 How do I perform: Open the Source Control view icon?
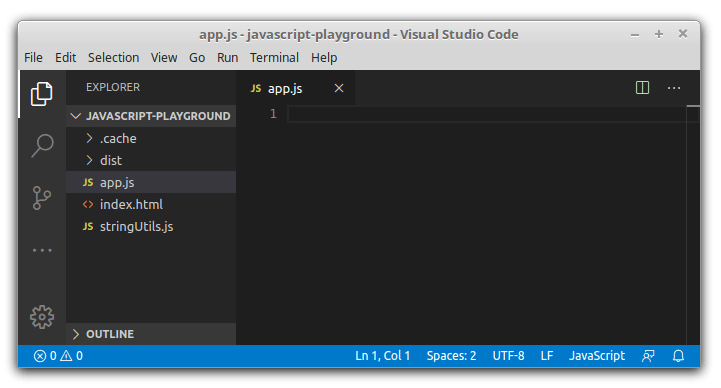(x=41, y=198)
